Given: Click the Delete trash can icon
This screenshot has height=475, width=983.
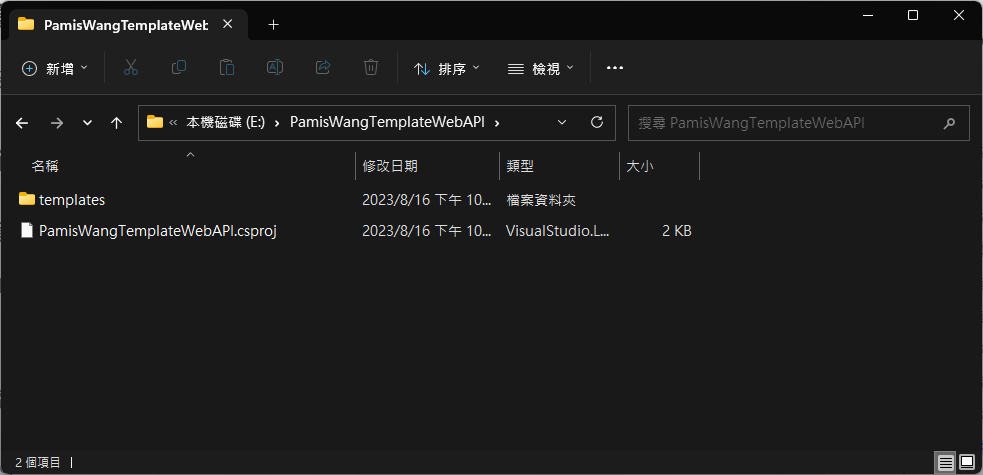Looking at the screenshot, I should (x=371, y=68).
